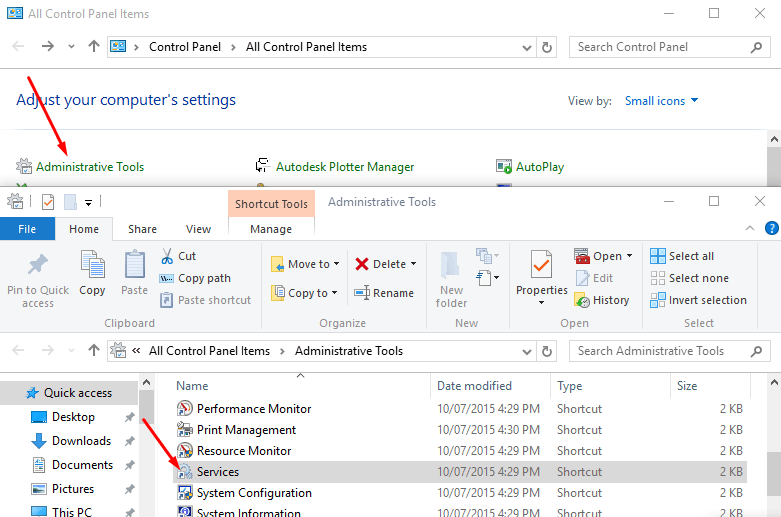Open the View by Small icons dropdown
781x517 pixels.
coord(661,101)
